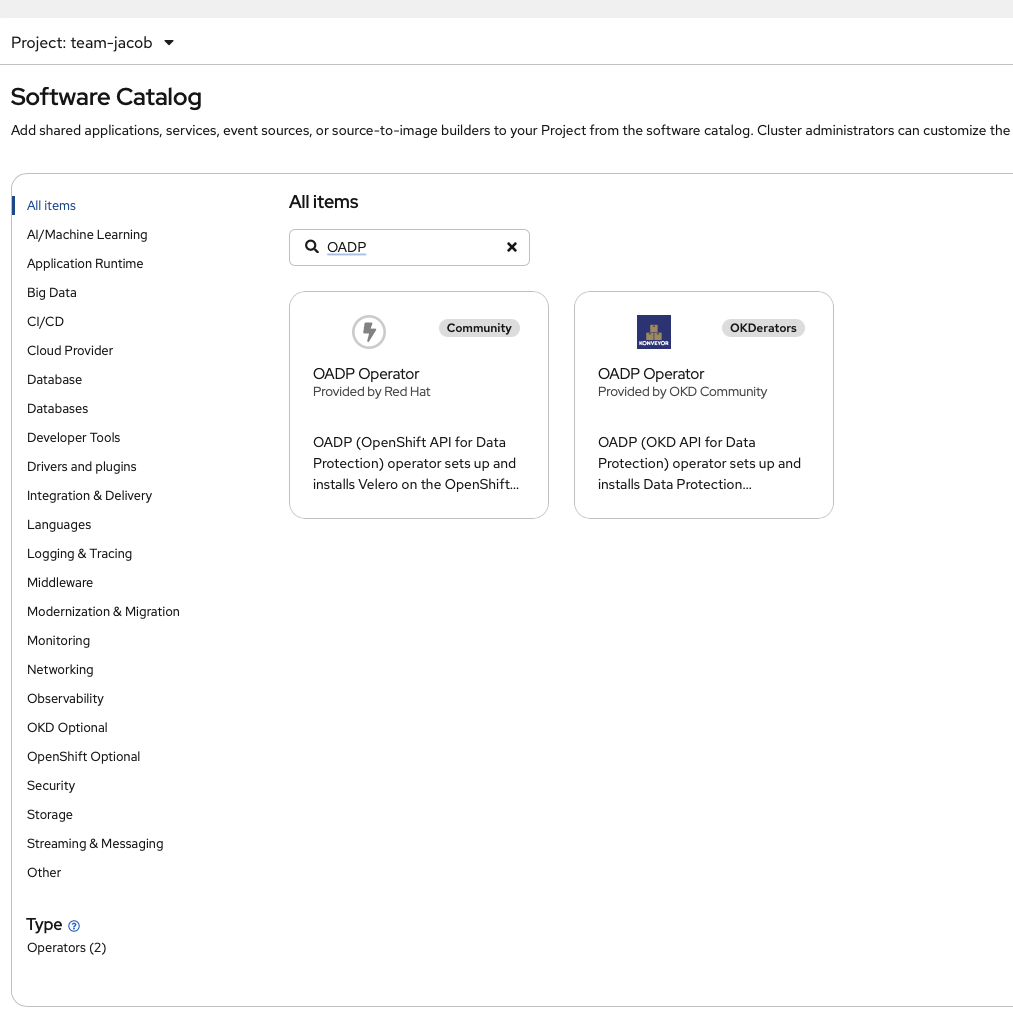Image resolution: width=1013 pixels, height=1024 pixels.
Task: Select the AI/Machine Learning category
Action: pos(87,234)
